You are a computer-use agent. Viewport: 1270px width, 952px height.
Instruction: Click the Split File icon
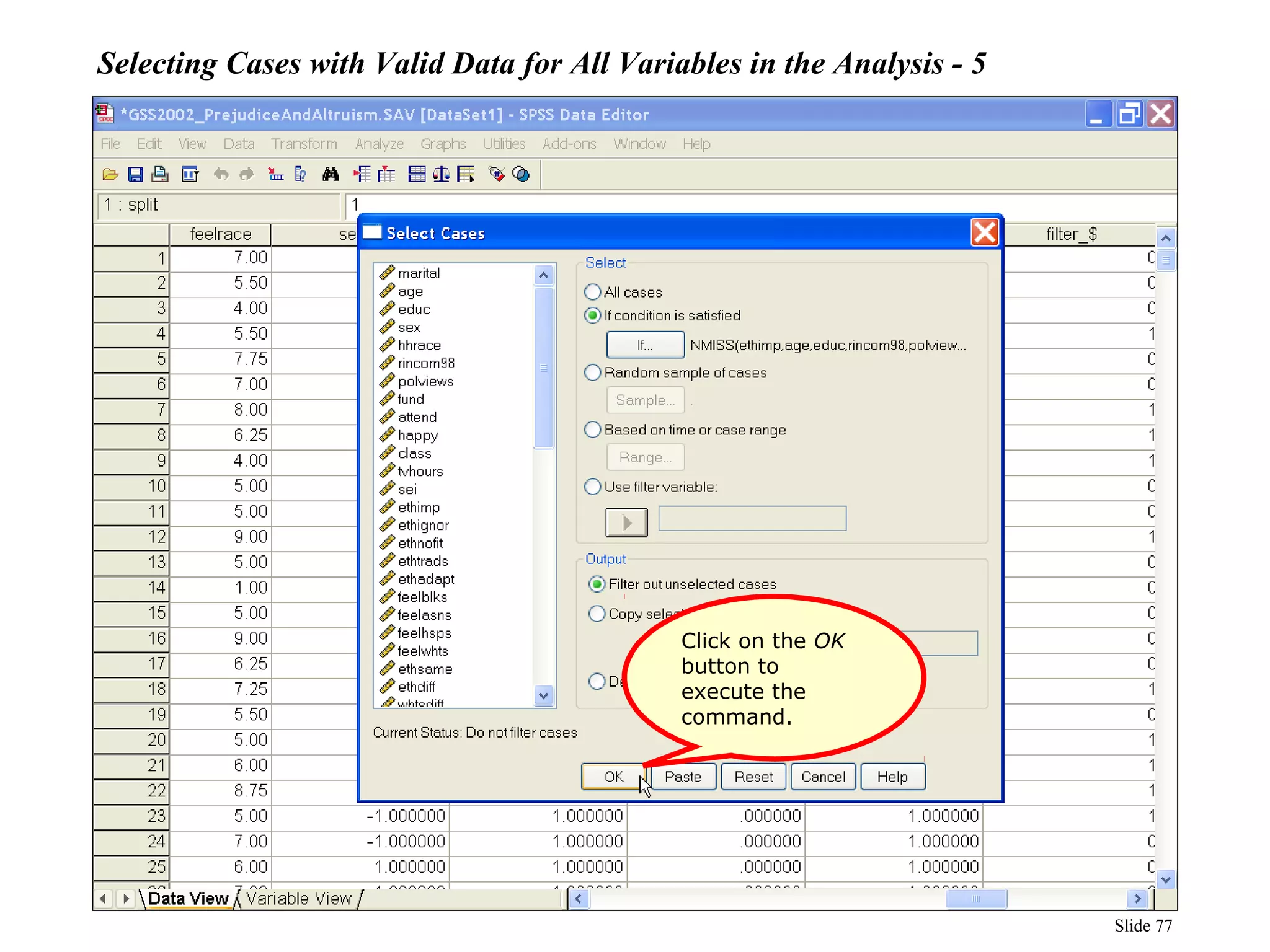click(x=417, y=175)
